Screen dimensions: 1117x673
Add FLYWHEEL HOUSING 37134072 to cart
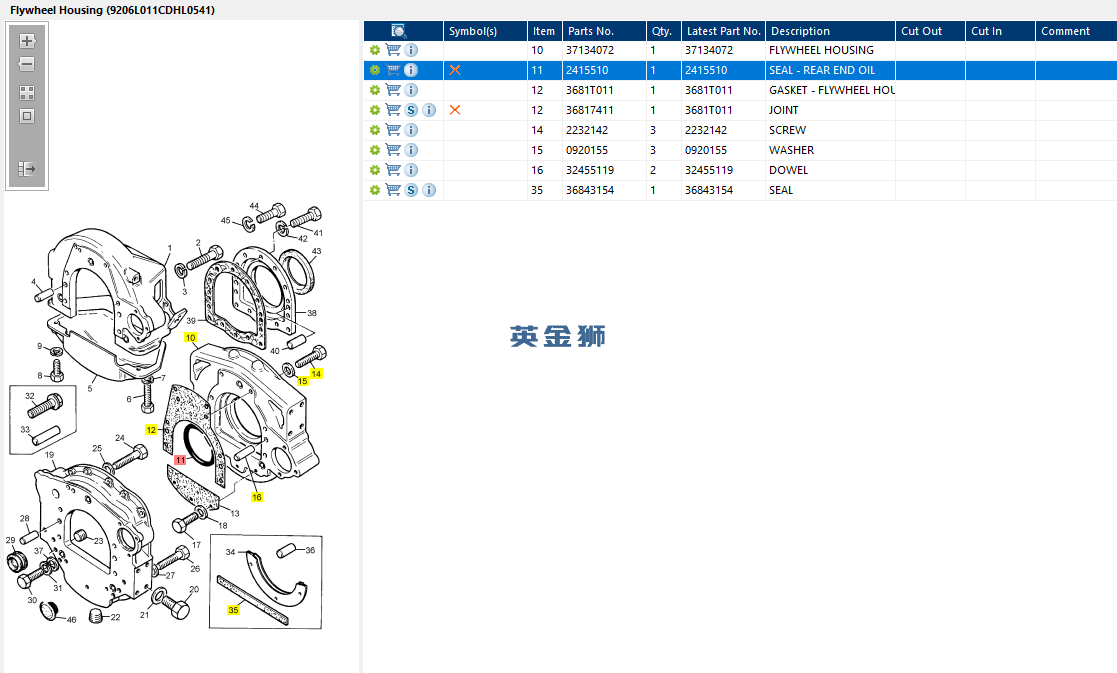click(x=393, y=50)
